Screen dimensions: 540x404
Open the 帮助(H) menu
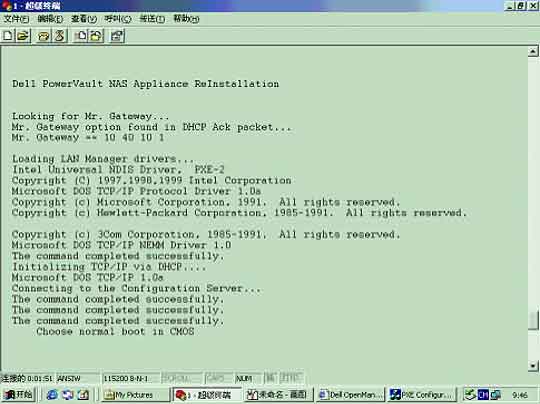pos(186,19)
